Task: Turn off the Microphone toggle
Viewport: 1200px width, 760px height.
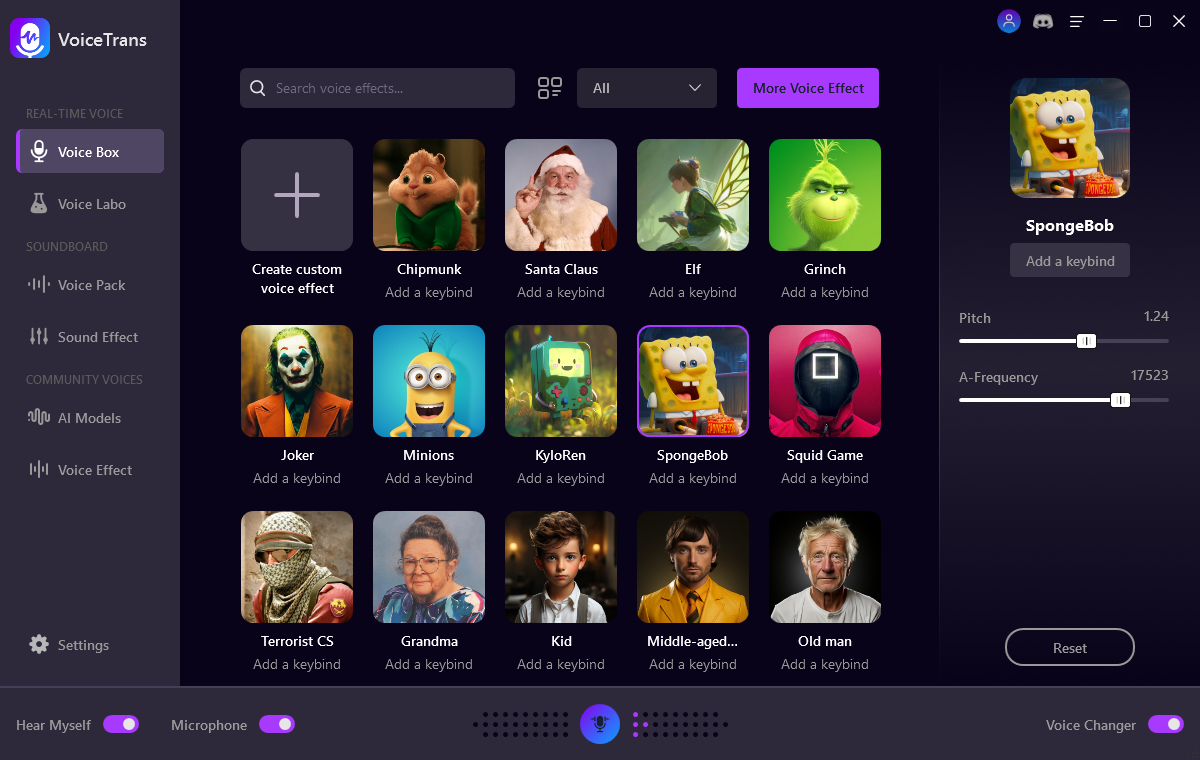Action: pyautogui.click(x=277, y=724)
